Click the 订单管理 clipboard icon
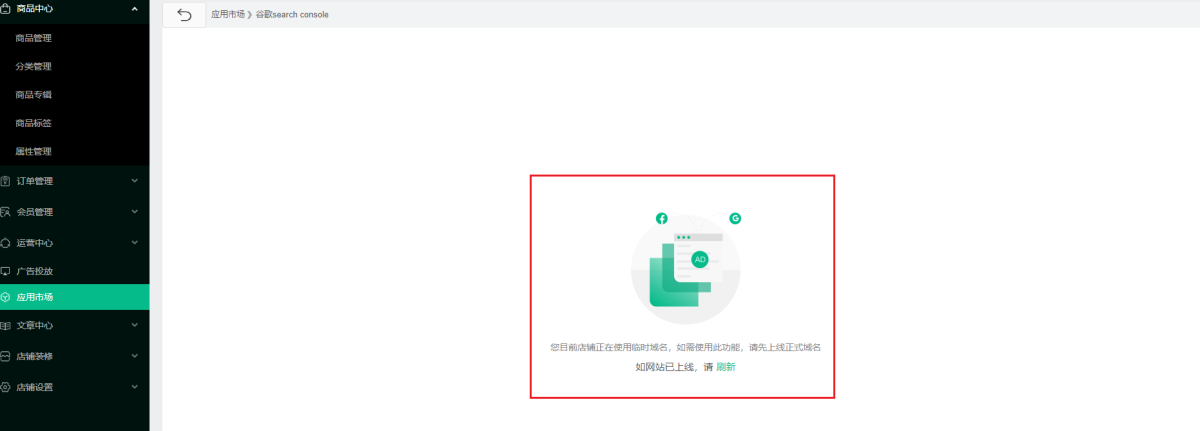Screen dimensions: 1200x431 point(6,181)
